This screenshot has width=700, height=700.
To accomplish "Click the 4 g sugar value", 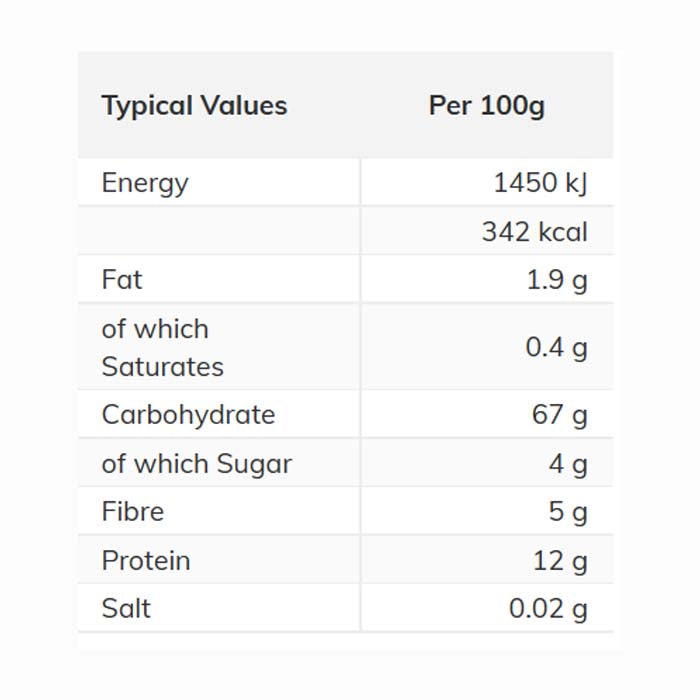I will point(567,464).
